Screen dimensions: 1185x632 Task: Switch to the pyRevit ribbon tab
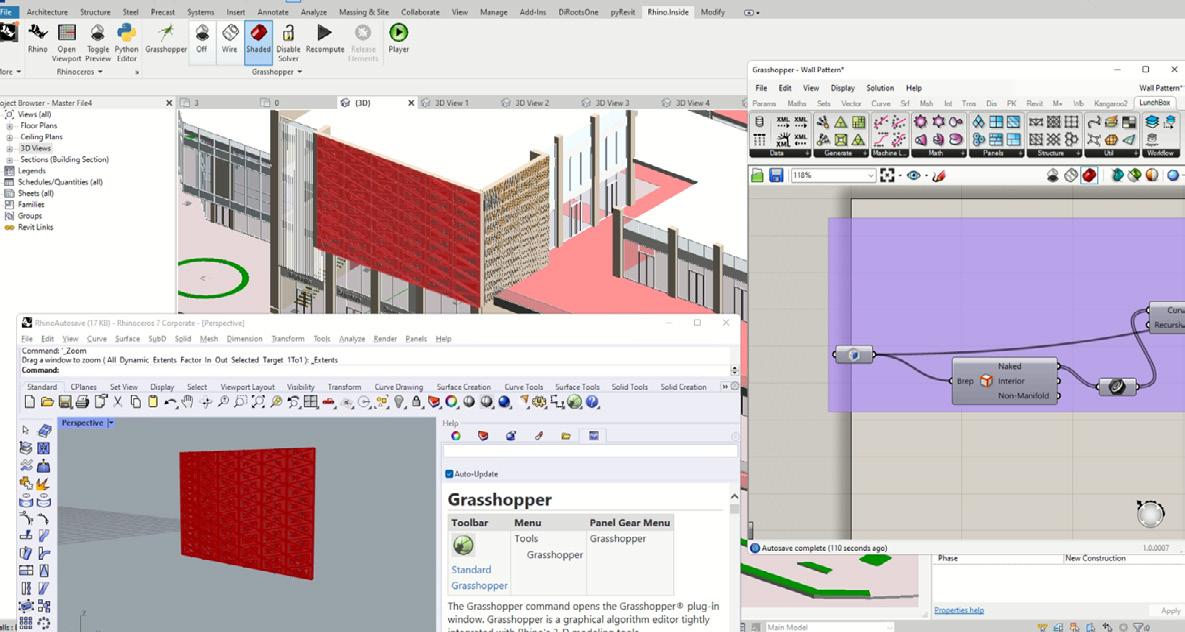[x=623, y=12]
